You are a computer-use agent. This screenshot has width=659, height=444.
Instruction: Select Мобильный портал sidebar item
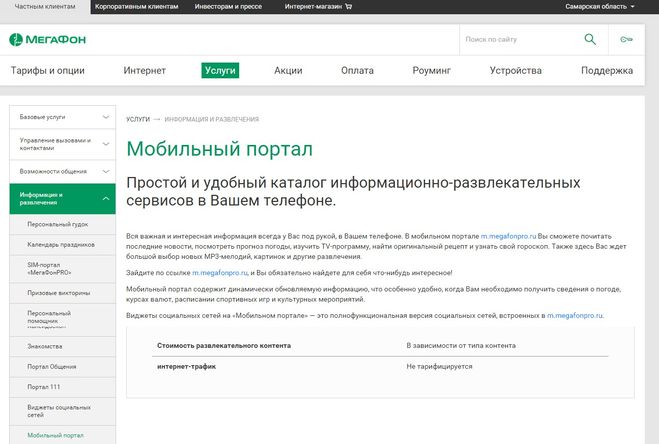[62, 435]
